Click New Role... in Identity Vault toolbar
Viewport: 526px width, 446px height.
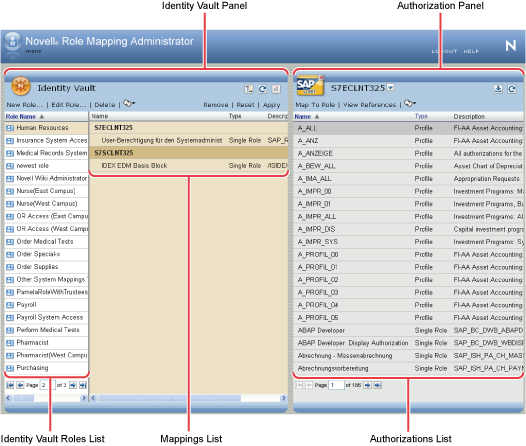(x=25, y=105)
